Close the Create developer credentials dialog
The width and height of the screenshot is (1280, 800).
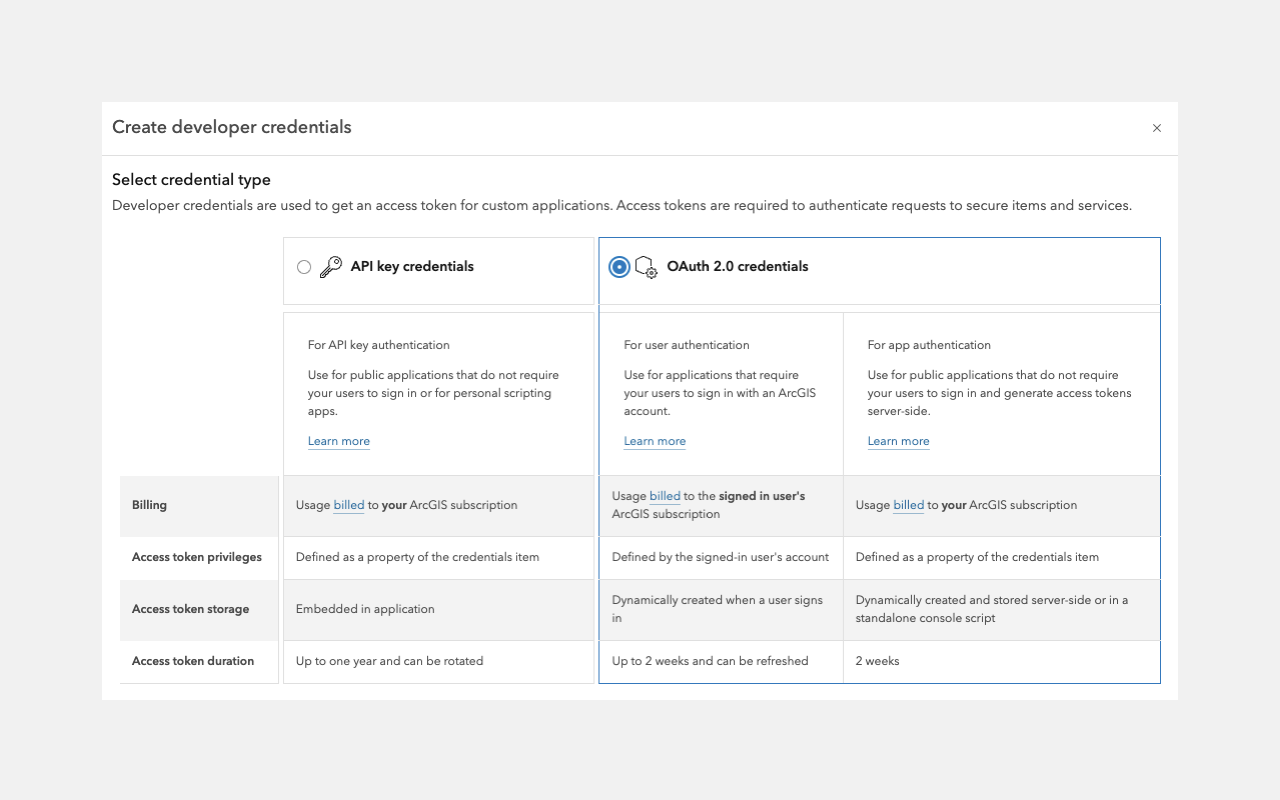click(x=1157, y=128)
